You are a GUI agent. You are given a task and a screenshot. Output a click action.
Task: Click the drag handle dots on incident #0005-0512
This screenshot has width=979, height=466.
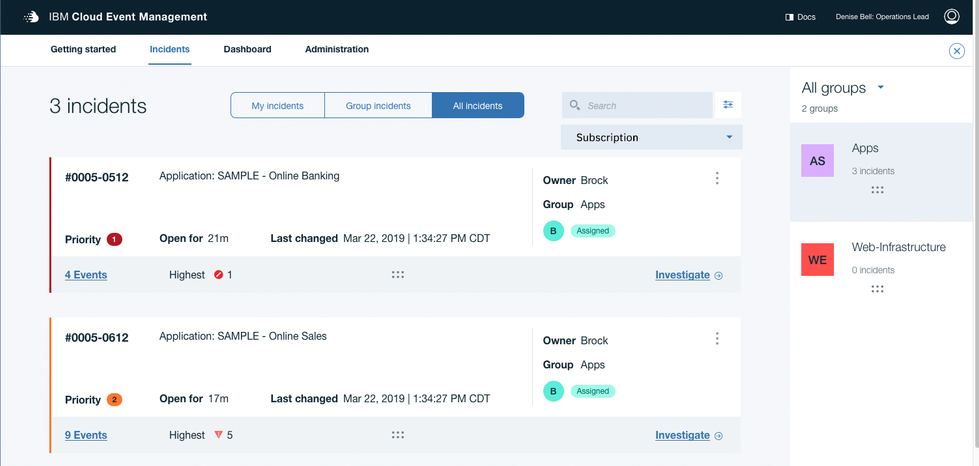pos(398,274)
